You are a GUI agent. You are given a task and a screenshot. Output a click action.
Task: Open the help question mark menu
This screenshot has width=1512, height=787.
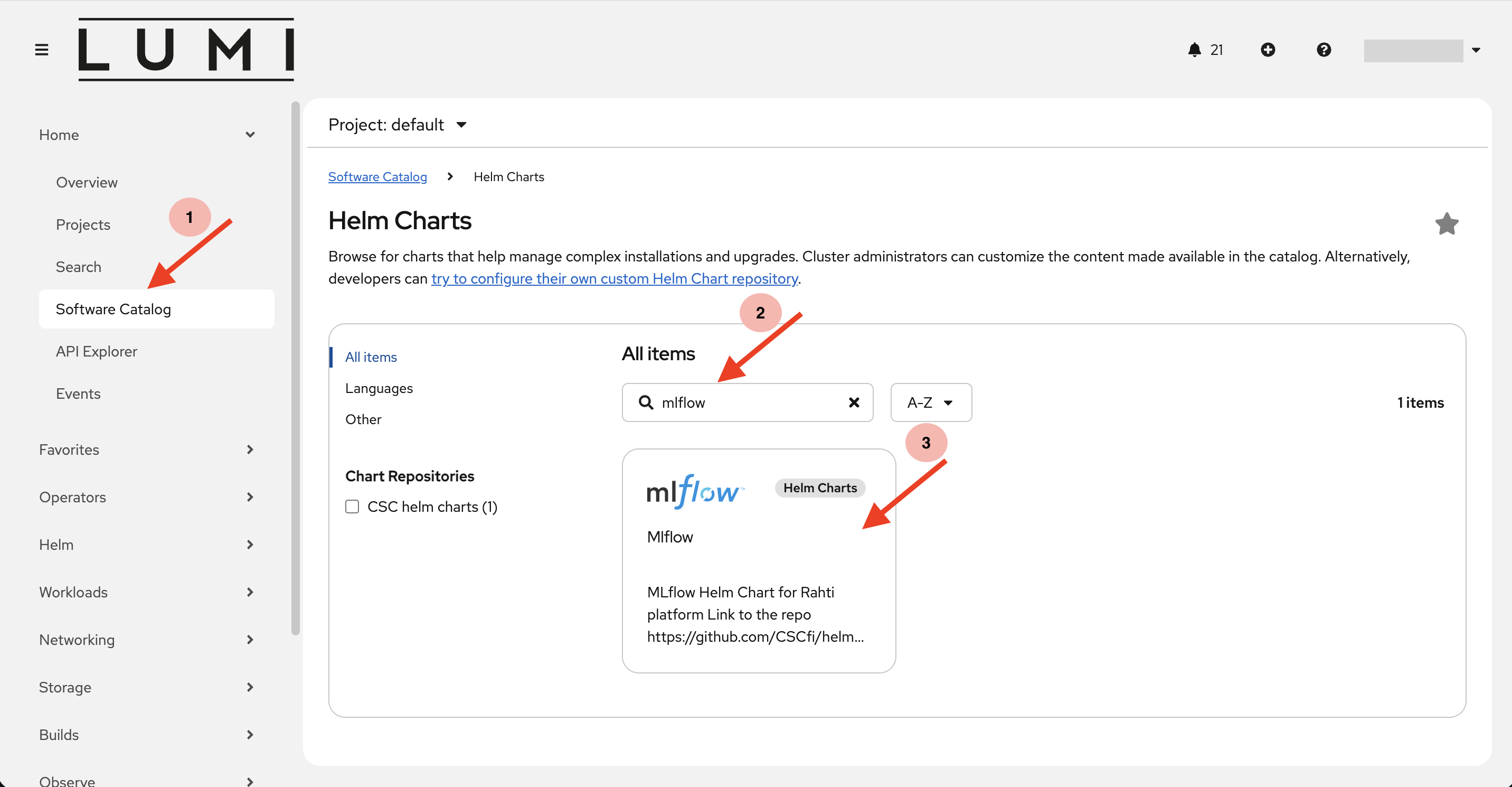(1324, 50)
